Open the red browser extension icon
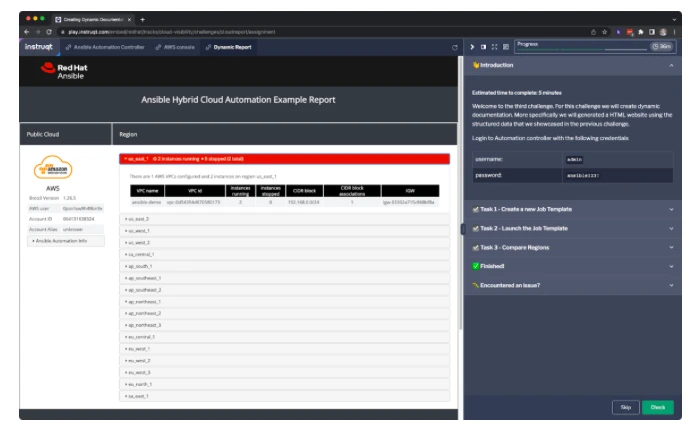Viewport: 693px width, 432px height. [630, 32]
